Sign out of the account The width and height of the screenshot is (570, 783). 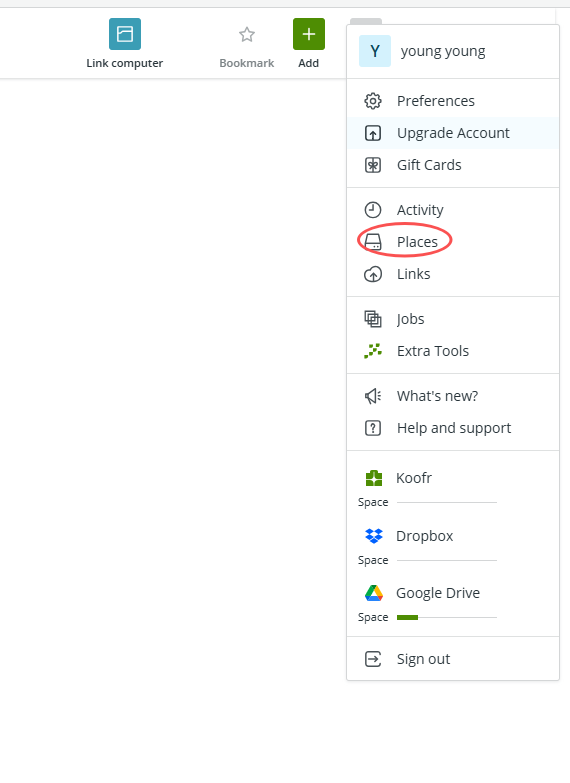453,659
